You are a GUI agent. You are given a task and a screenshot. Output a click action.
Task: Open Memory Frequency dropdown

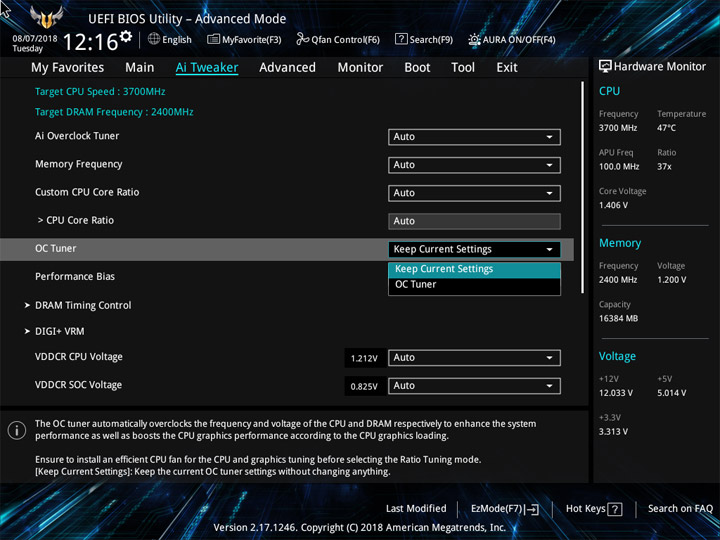pos(474,165)
